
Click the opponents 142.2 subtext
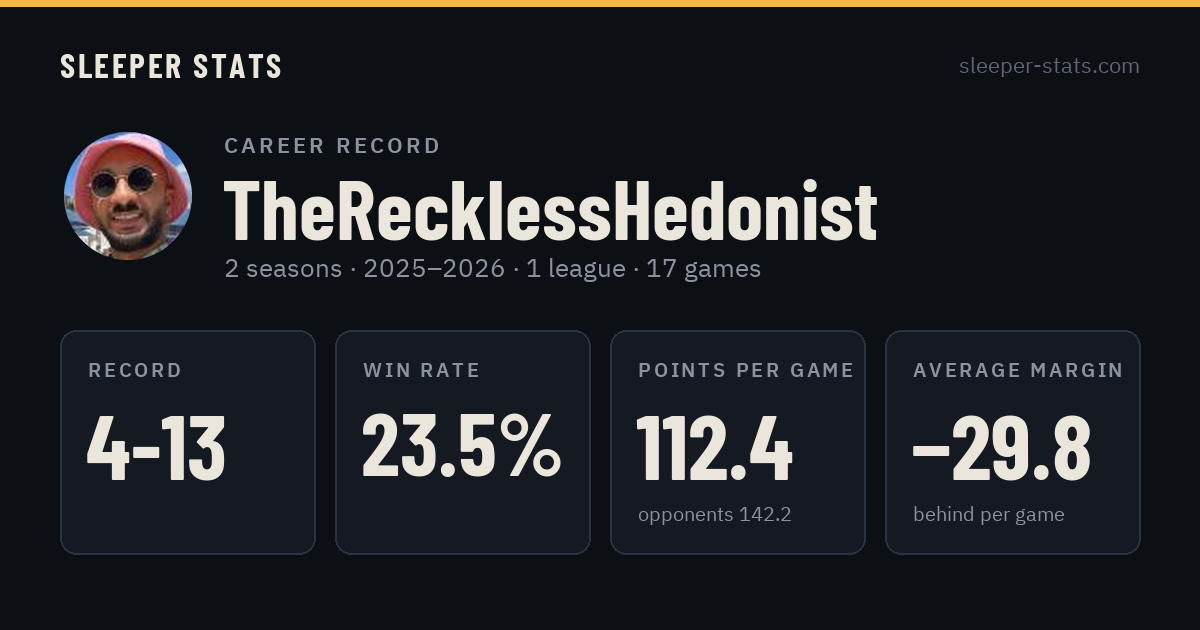[x=715, y=515]
